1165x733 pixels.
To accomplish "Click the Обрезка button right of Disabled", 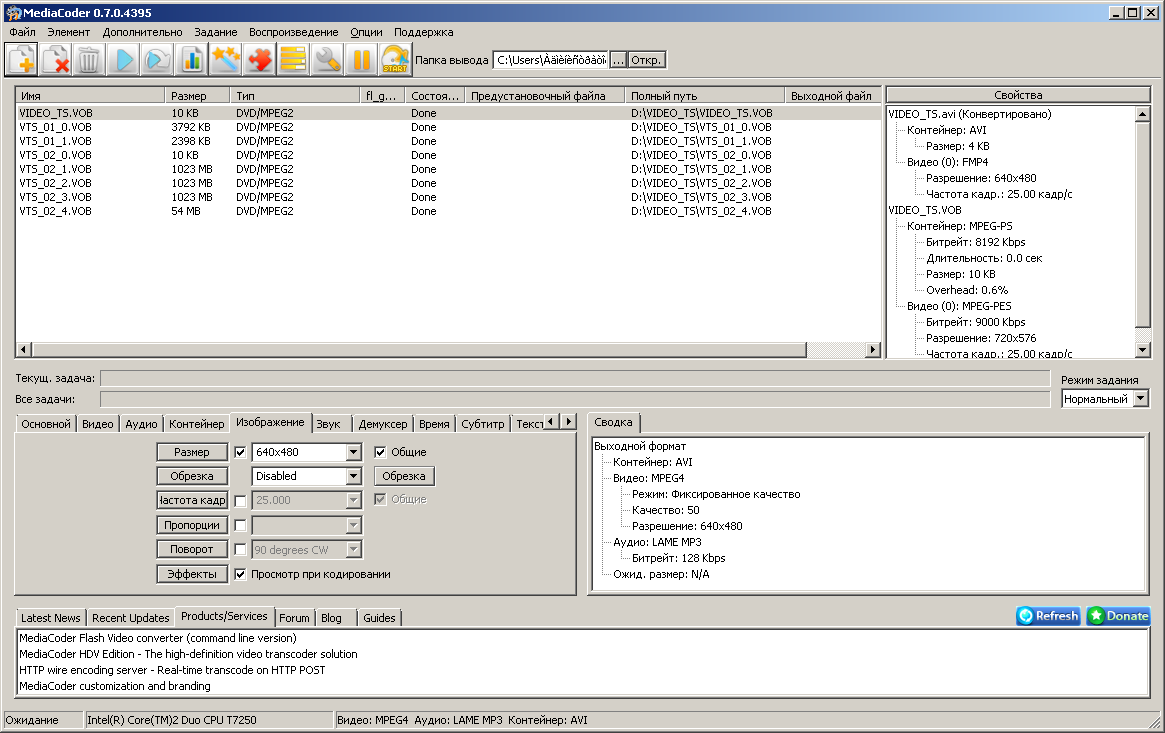I will pos(403,476).
